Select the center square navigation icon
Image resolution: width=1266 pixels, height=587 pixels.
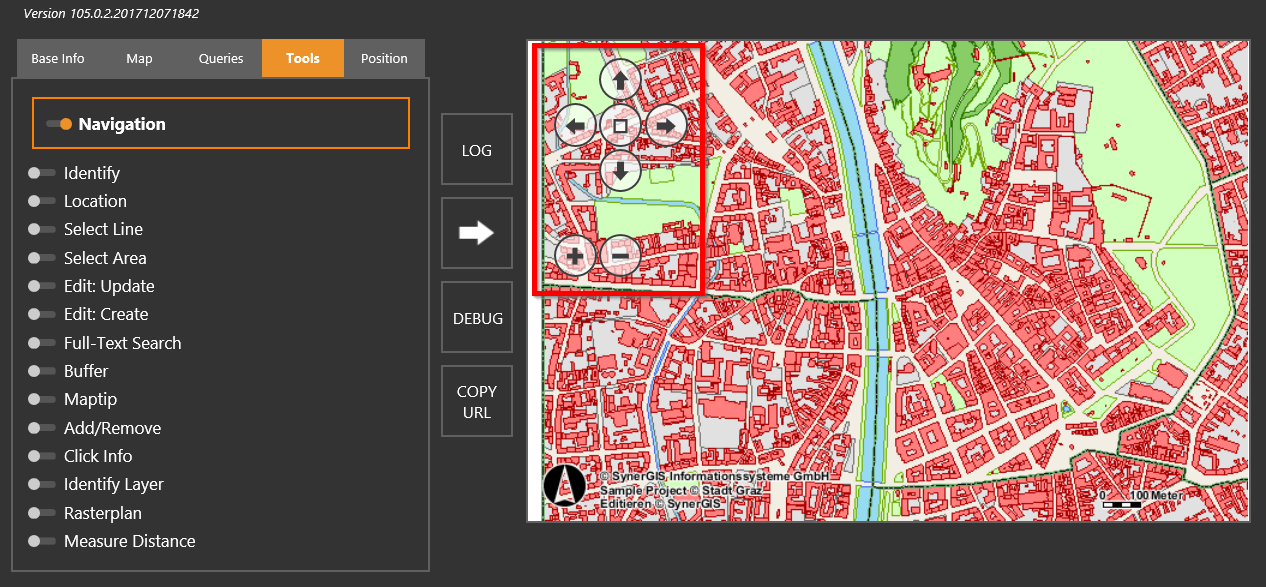point(620,124)
